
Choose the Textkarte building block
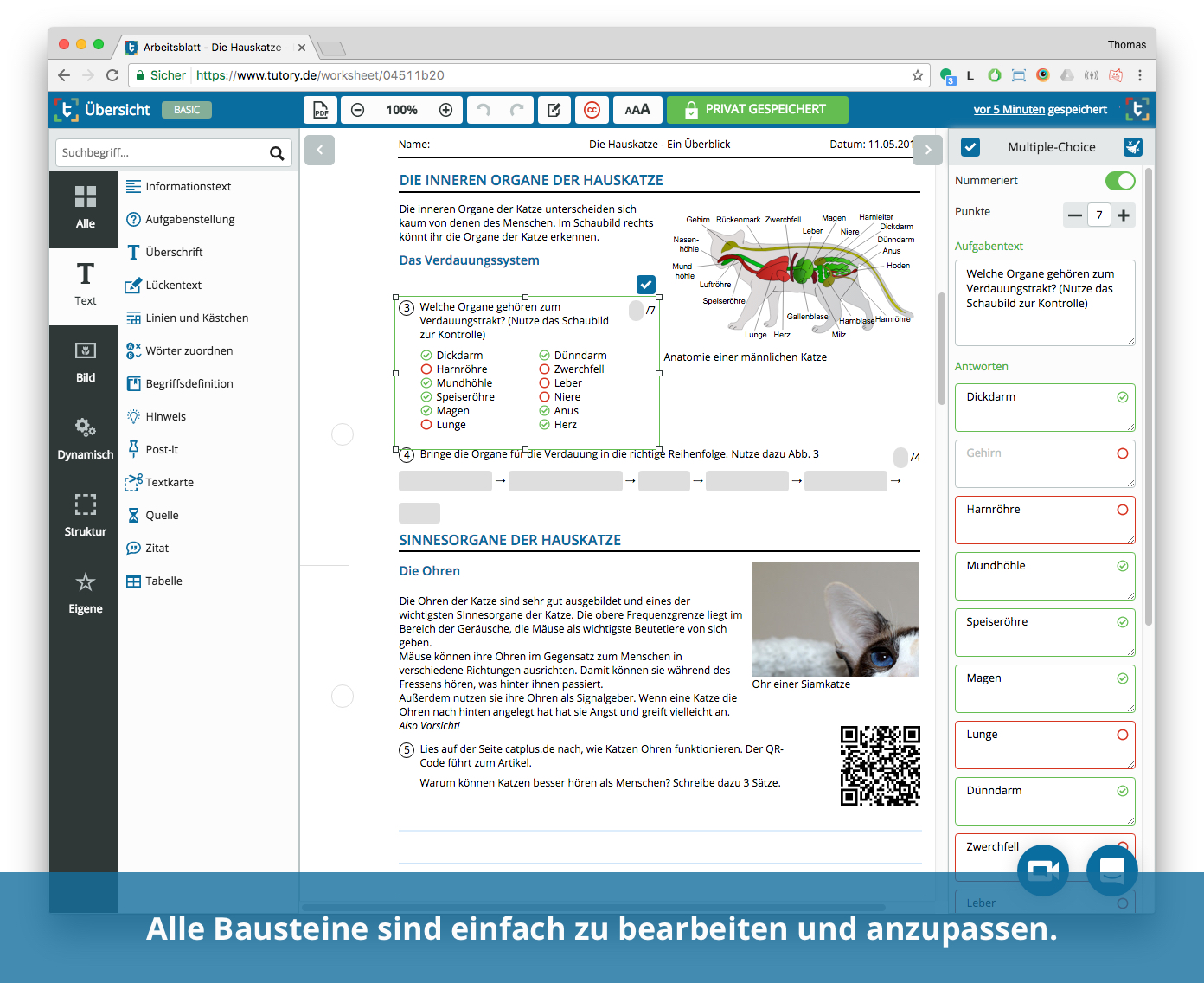pyautogui.click(x=160, y=482)
